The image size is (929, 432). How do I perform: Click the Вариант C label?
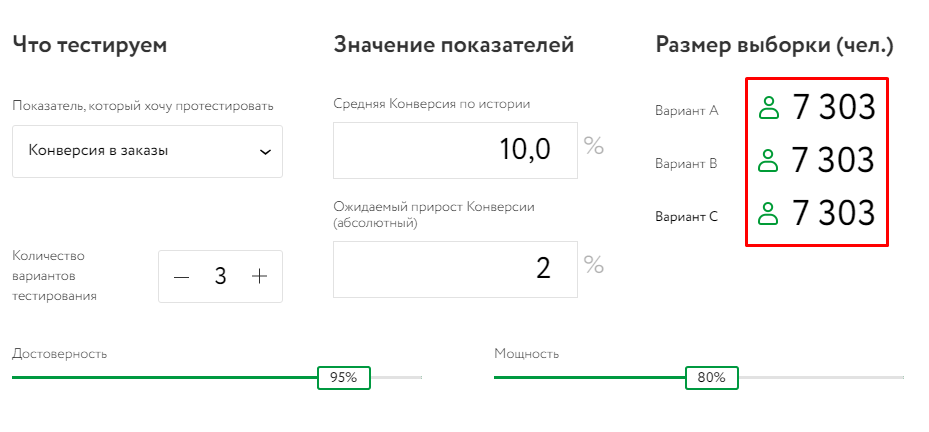pos(686,215)
